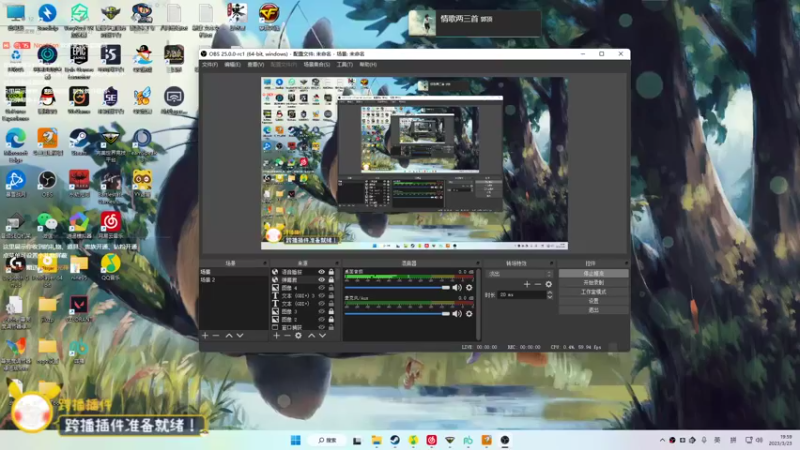The height and width of the screenshot is (450, 800).
Task: Open the 场景集合(S) menu in OBS
Action: coord(316,65)
